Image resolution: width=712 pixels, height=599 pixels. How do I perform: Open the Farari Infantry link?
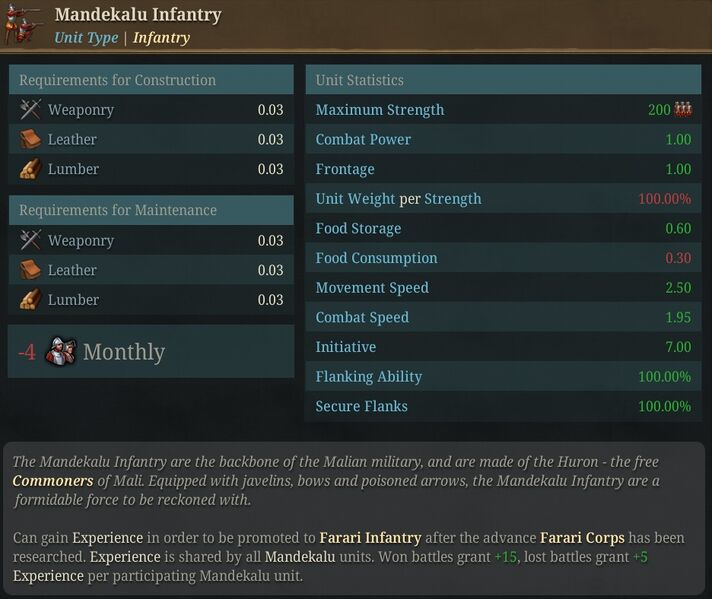coord(370,538)
